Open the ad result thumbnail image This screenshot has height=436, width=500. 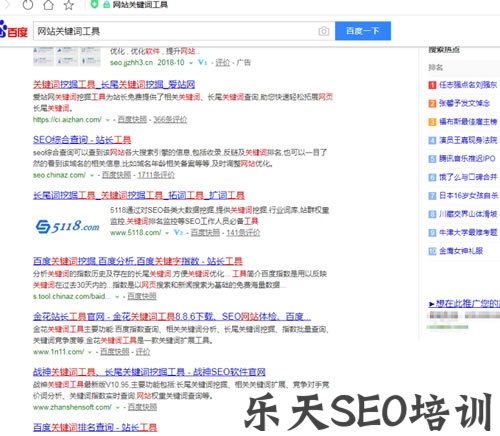pos(67,56)
